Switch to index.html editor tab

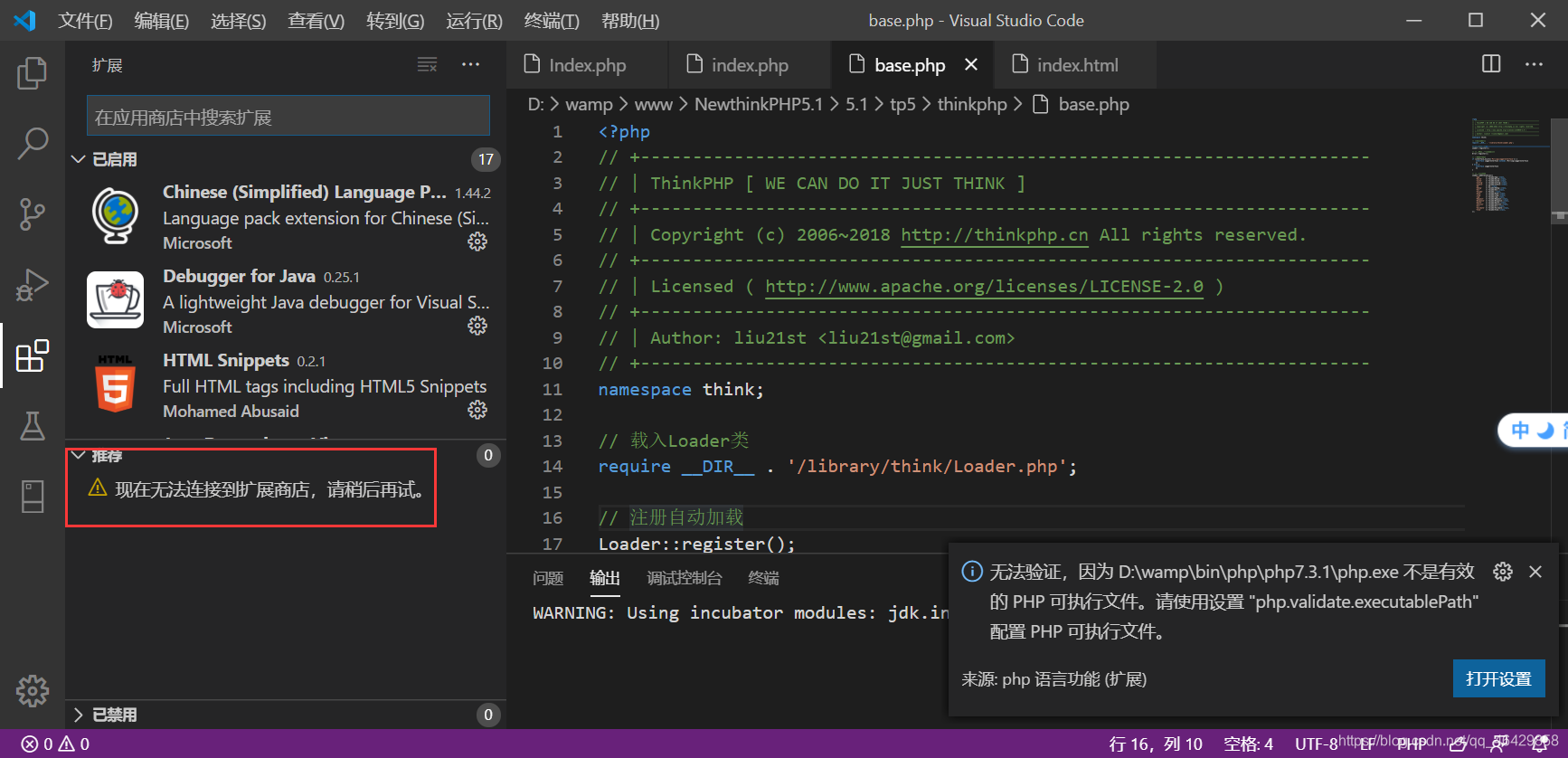(1076, 64)
